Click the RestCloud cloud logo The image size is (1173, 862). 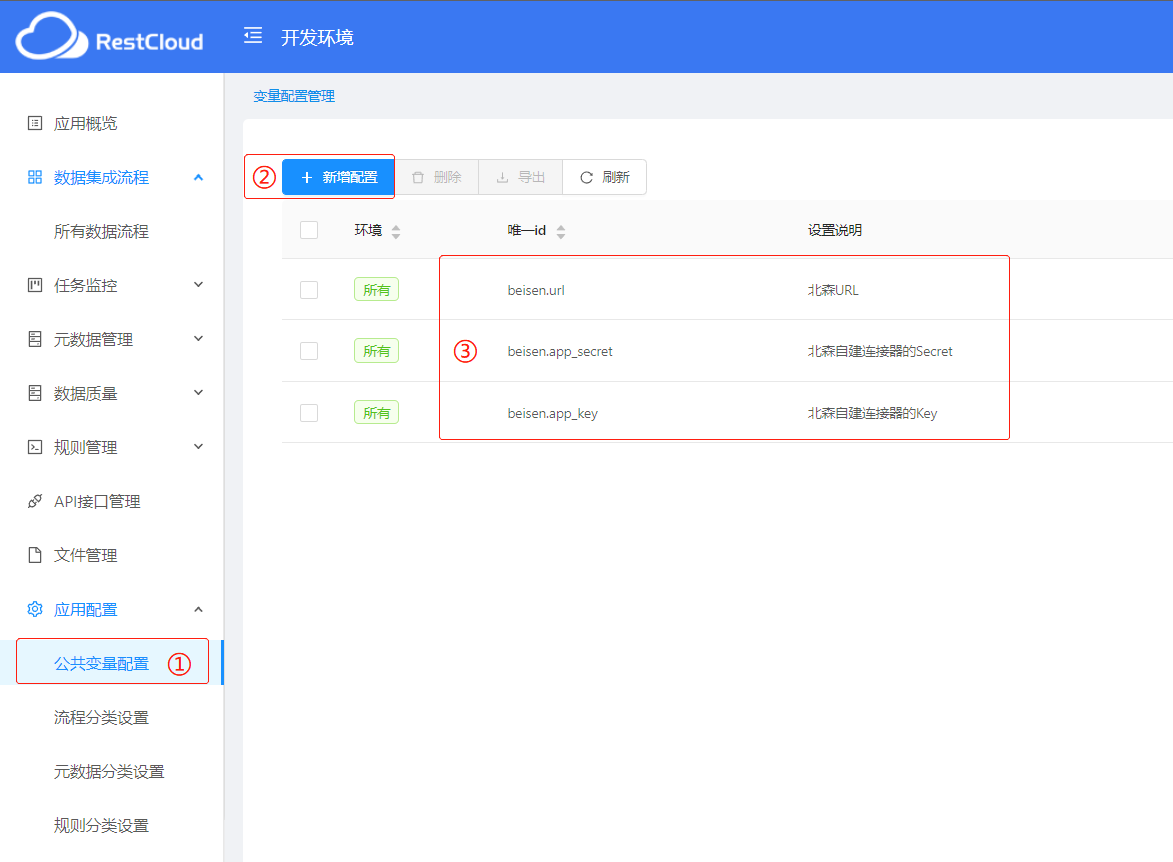pyautogui.click(x=50, y=38)
